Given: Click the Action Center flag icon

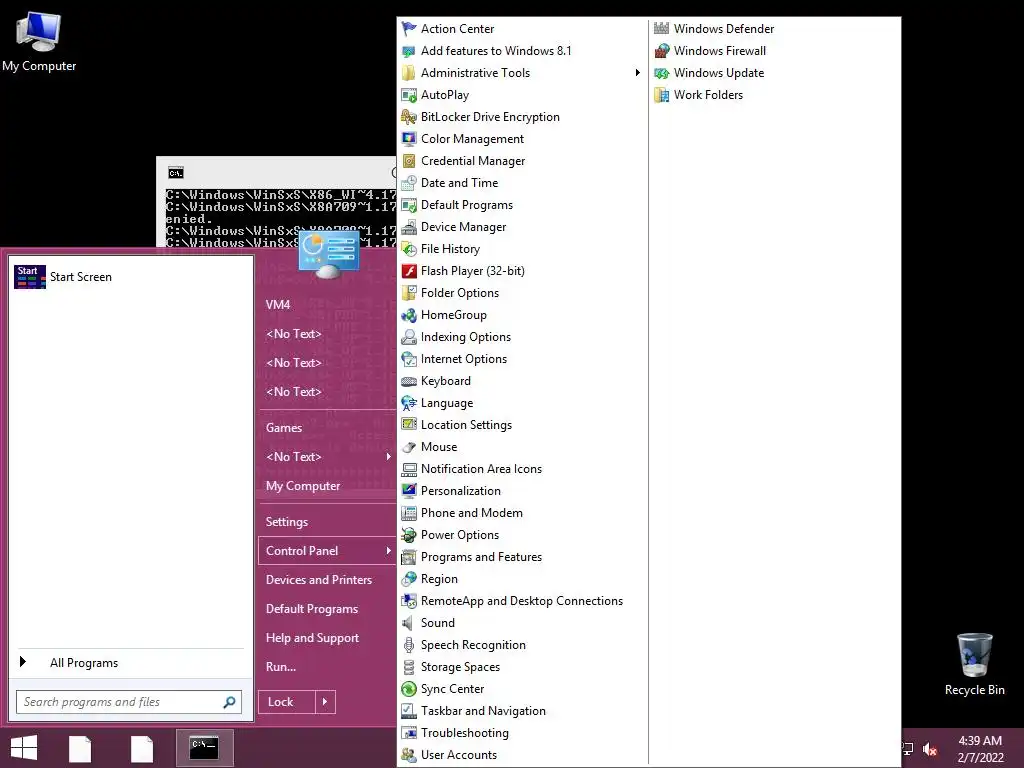Looking at the screenshot, I should [409, 29].
